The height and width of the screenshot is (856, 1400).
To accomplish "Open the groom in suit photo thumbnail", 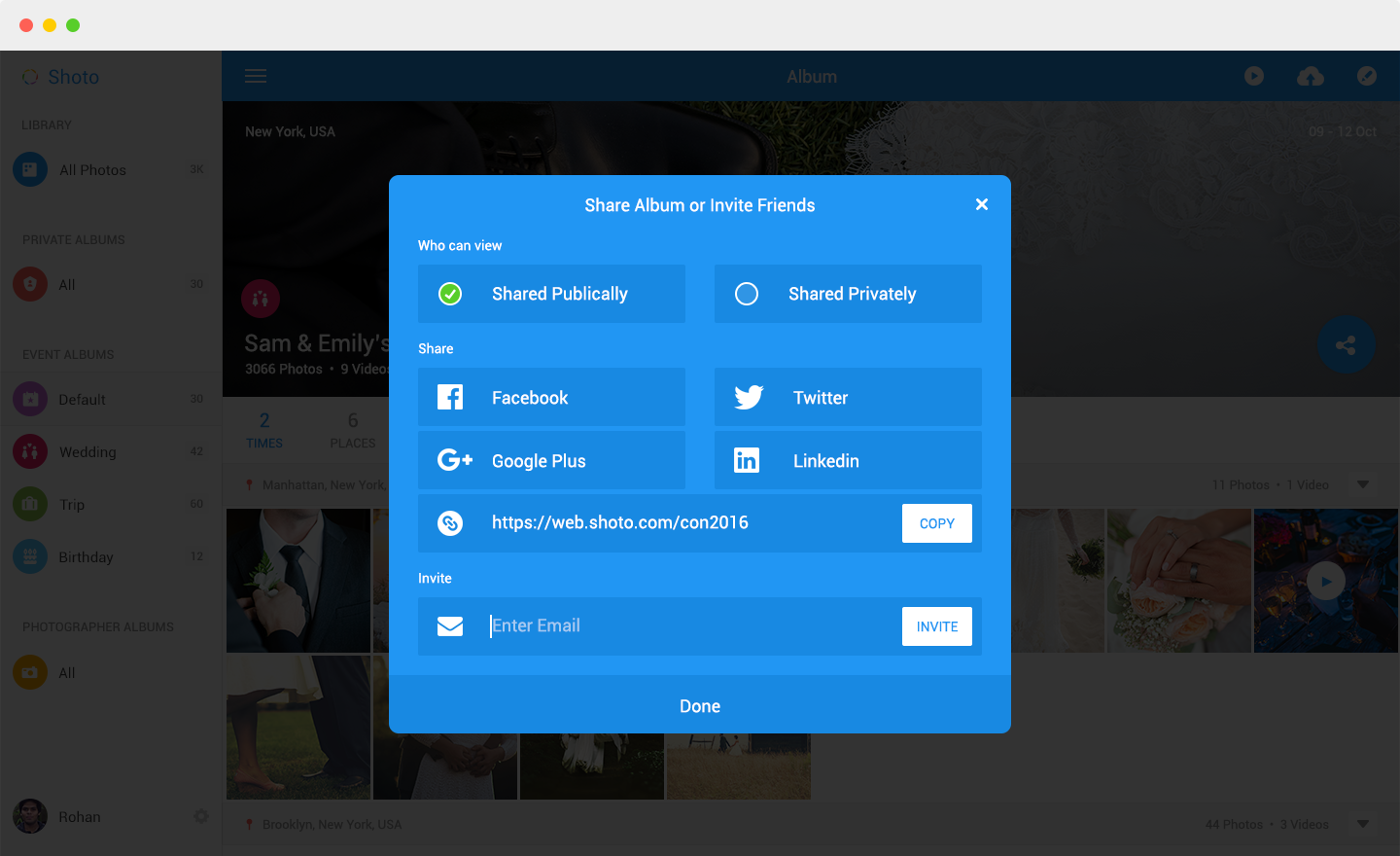I will pos(298,581).
